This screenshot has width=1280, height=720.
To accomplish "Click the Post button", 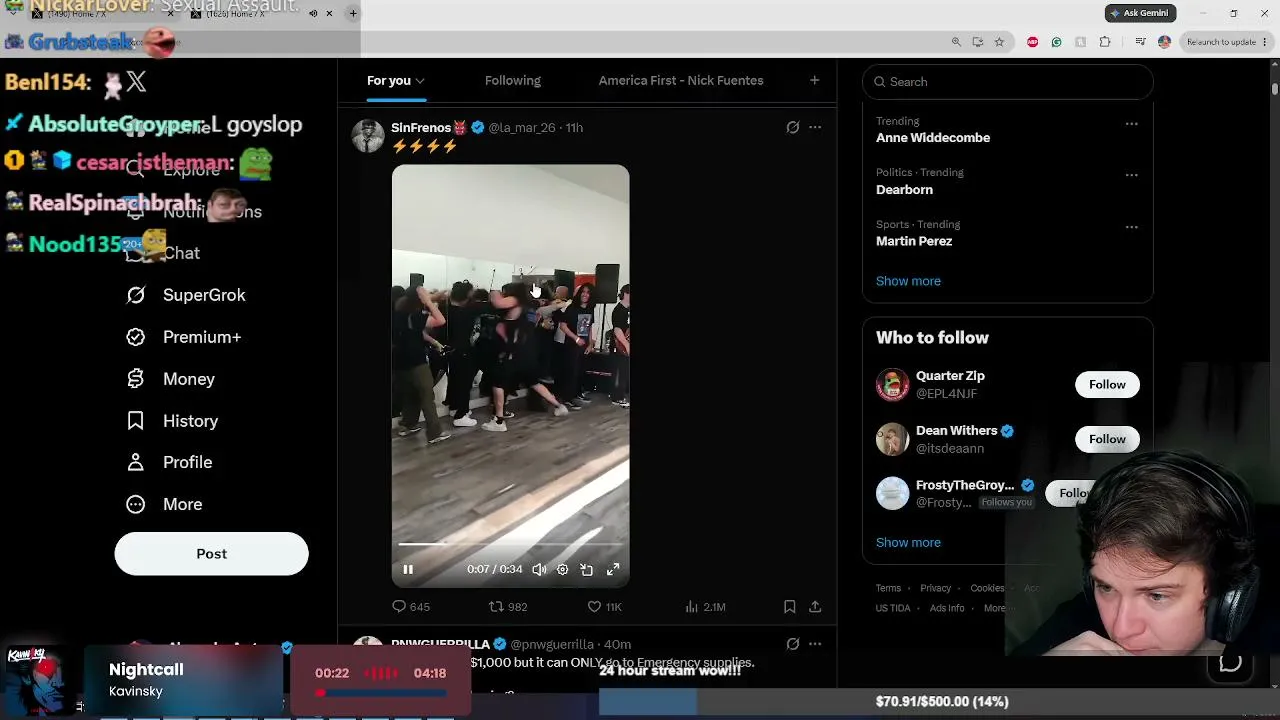I will pyautogui.click(x=211, y=554).
